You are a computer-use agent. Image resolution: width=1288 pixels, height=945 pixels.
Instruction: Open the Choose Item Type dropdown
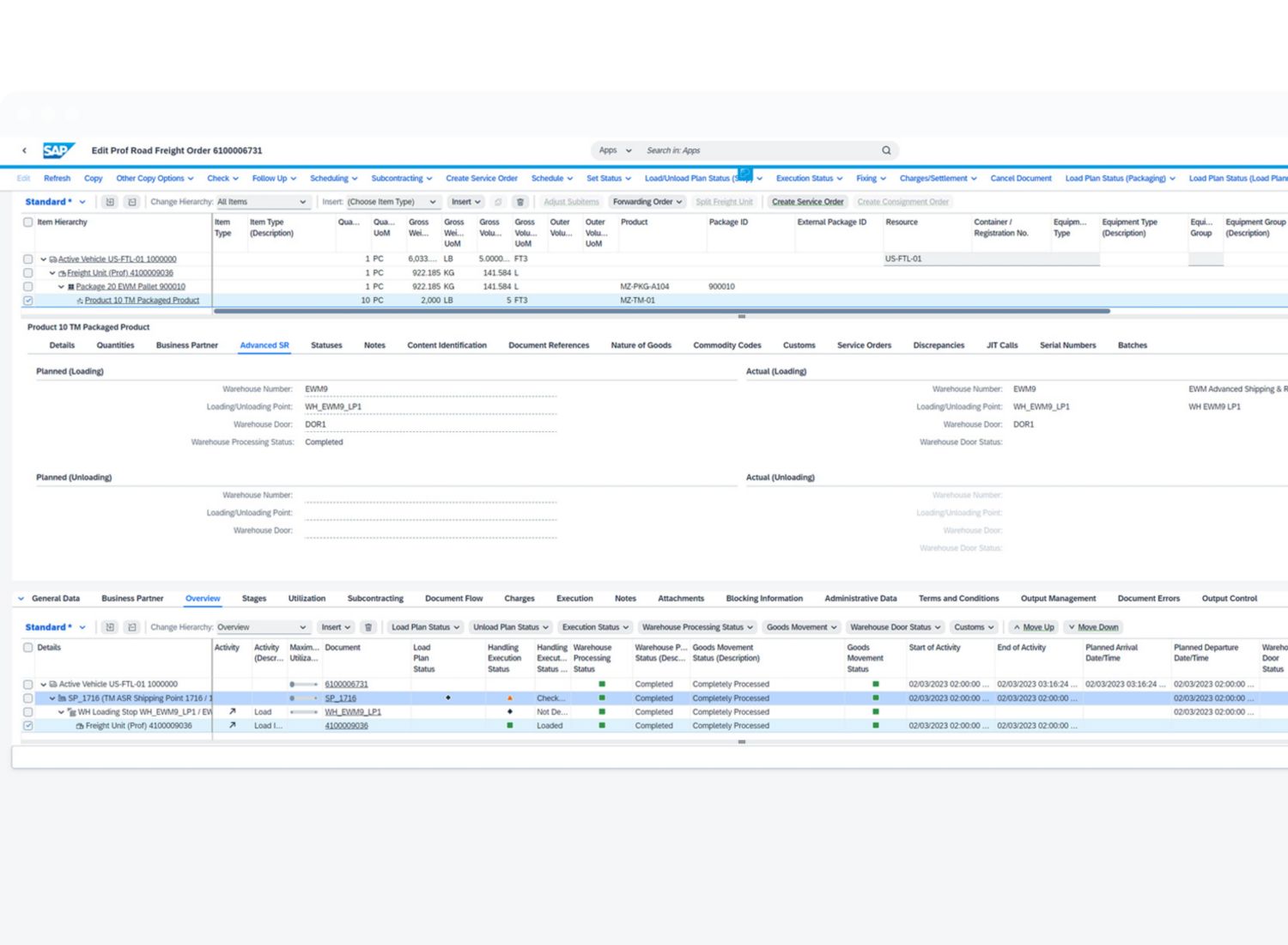coord(392,202)
